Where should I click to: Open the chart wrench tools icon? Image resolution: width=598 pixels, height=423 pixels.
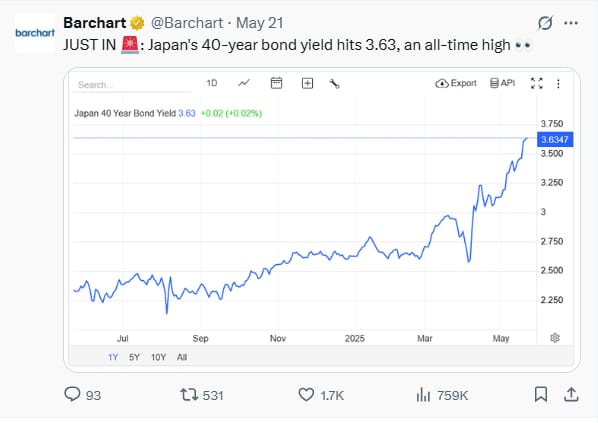pyautogui.click(x=334, y=84)
